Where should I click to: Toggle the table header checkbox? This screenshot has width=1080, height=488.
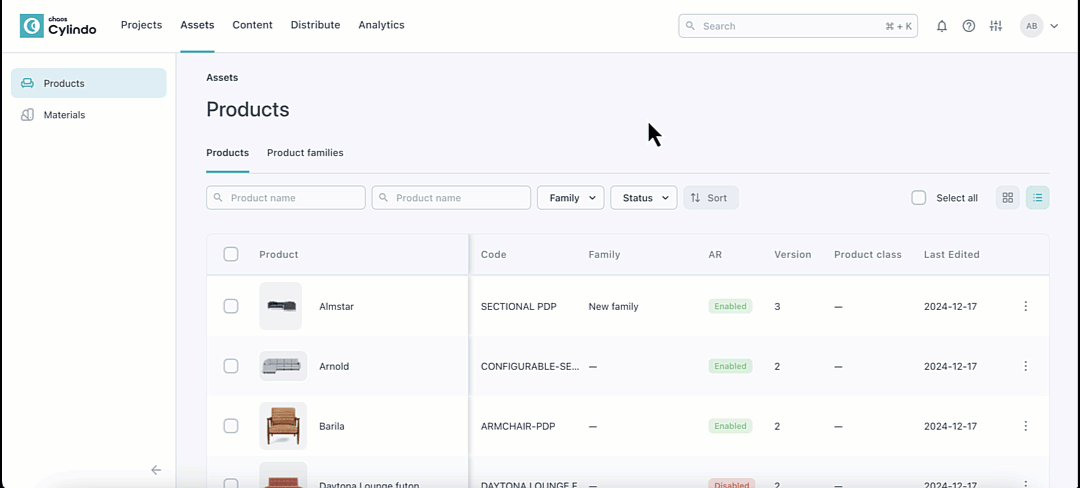231,254
